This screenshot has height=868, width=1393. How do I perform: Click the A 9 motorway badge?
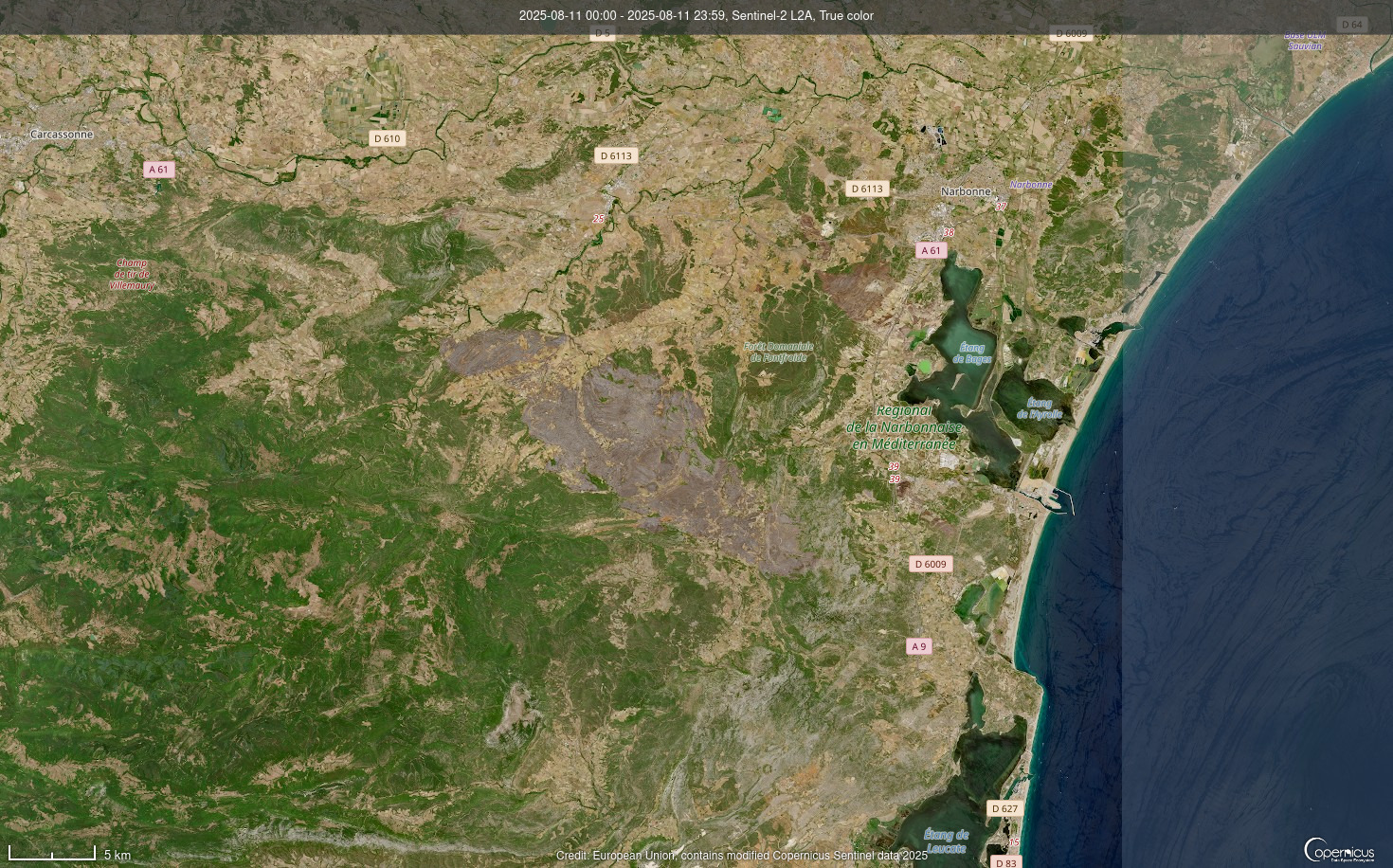pos(918,646)
